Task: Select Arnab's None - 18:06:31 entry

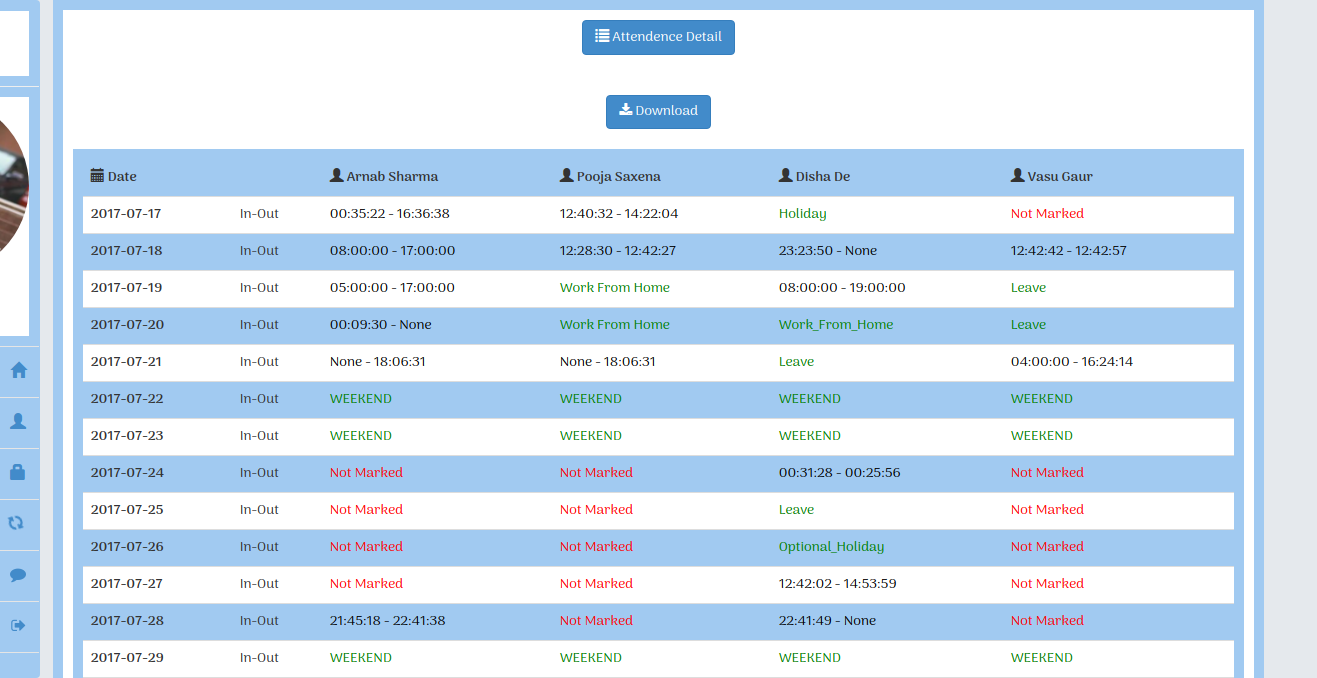Action: (x=378, y=362)
